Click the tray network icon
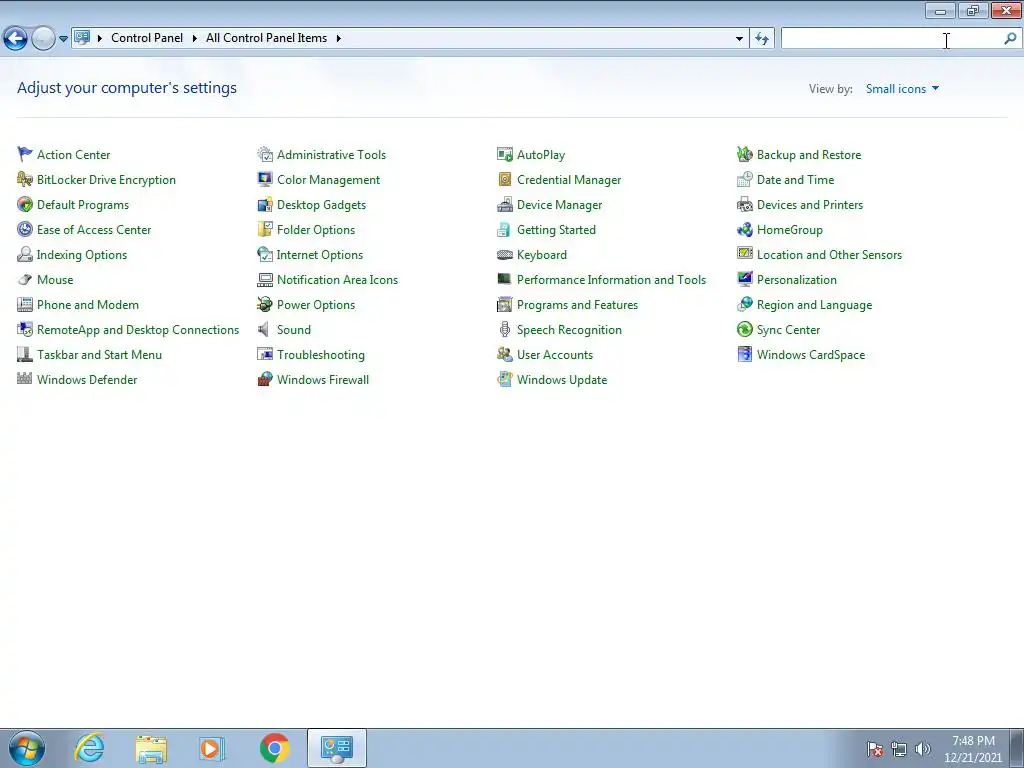 (x=899, y=749)
